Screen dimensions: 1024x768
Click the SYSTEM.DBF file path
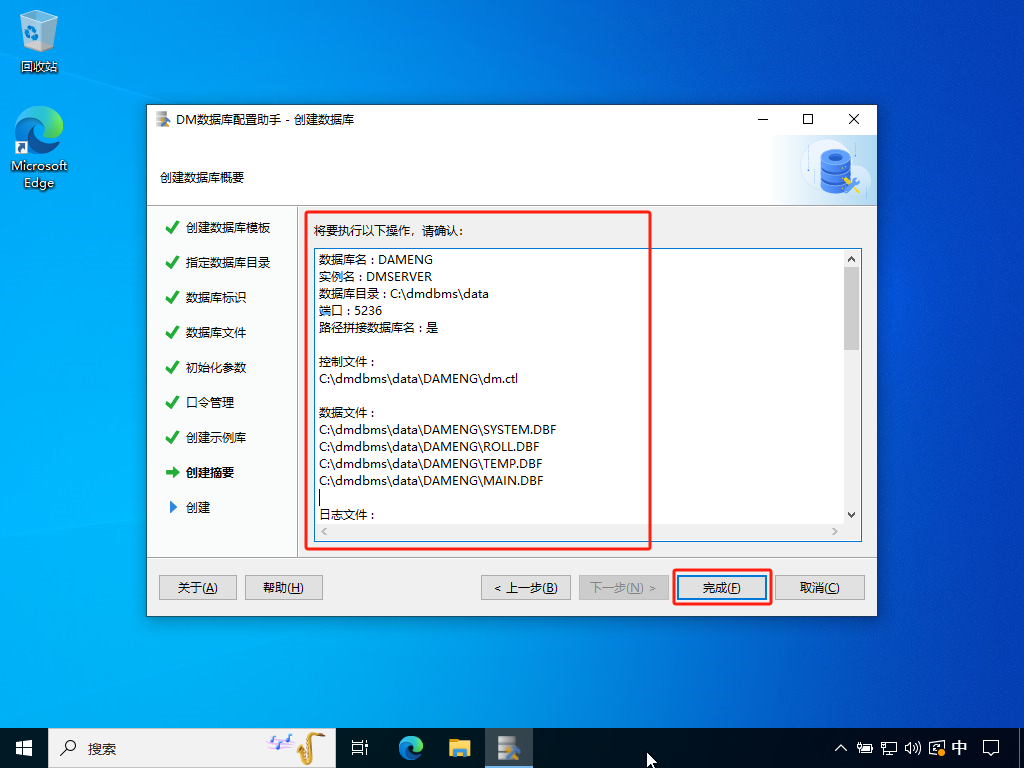(438, 430)
